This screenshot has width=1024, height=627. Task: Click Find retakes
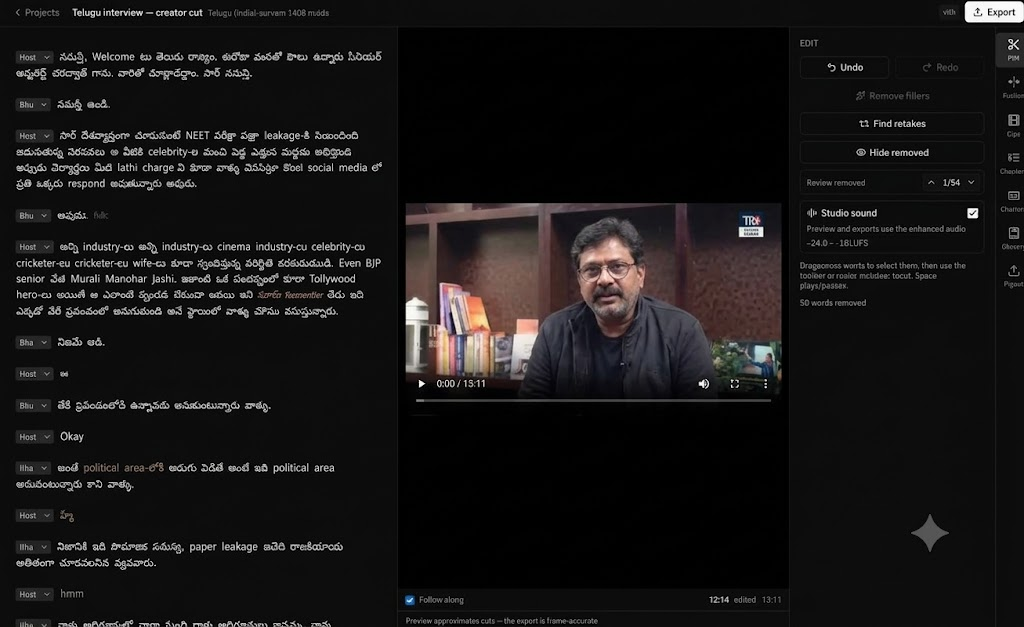[892, 123]
